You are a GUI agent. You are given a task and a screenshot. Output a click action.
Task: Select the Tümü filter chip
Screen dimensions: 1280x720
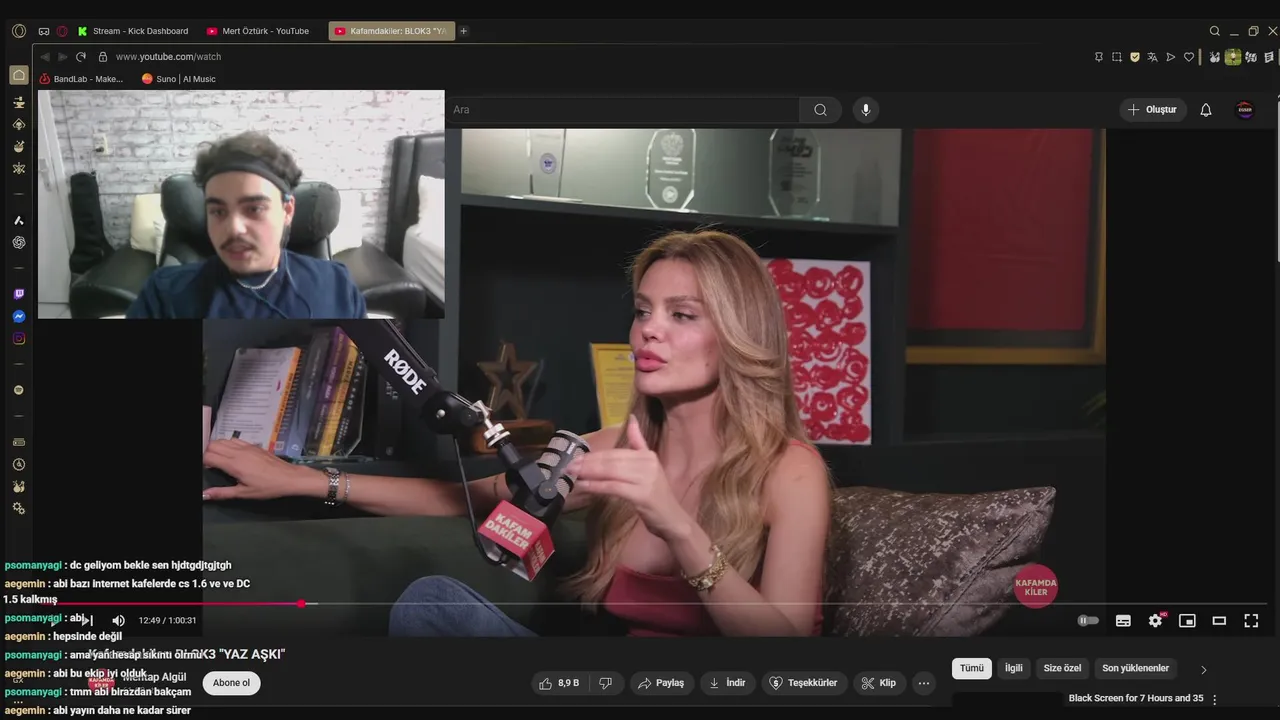click(x=972, y=668)
